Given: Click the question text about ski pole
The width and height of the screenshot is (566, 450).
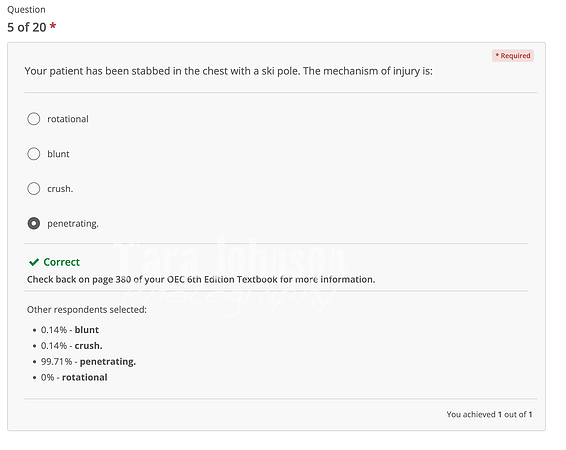Looking at the screenshot, I should [228, 71].
